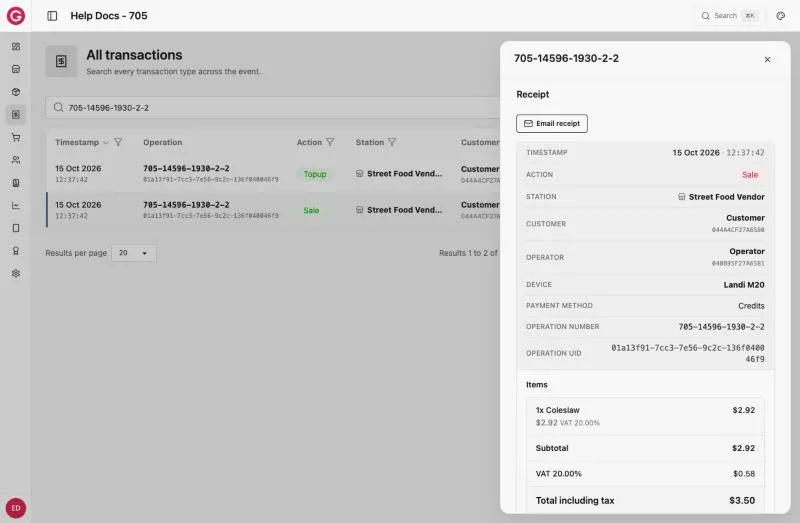800x523 pixels.
Task: Click Landi M20 device value
Action: [744, 285]
